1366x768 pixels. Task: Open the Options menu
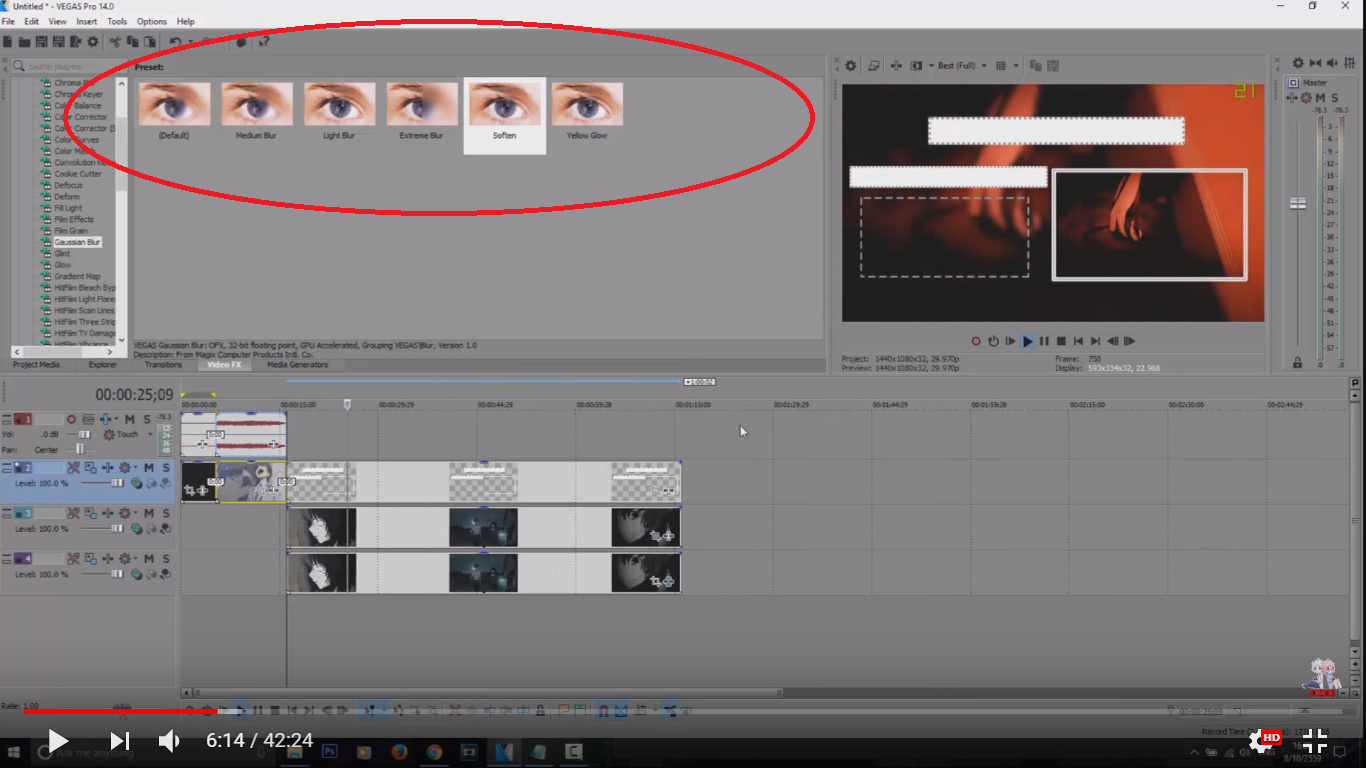[152, 21]
